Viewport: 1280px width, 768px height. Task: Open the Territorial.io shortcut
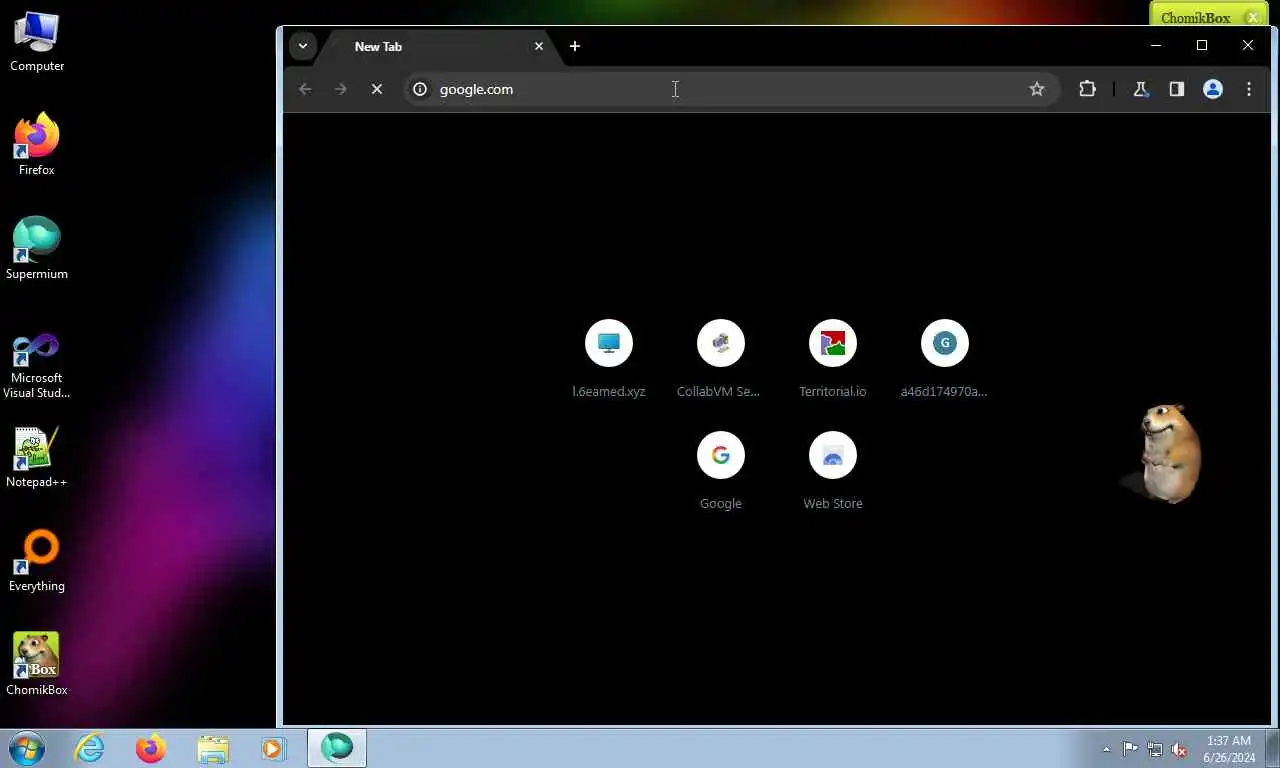click(833, 359)
